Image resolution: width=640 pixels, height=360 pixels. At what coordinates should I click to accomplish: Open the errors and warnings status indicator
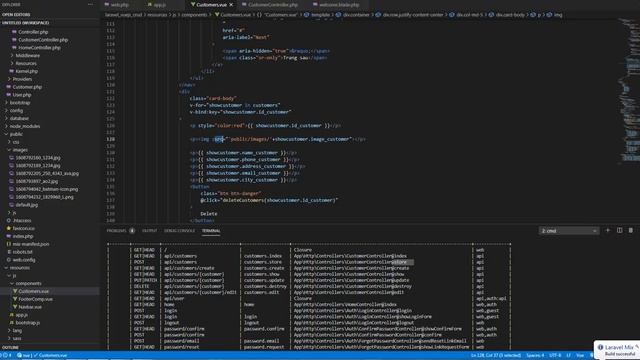pyautogui.click(x=6, y=356)
